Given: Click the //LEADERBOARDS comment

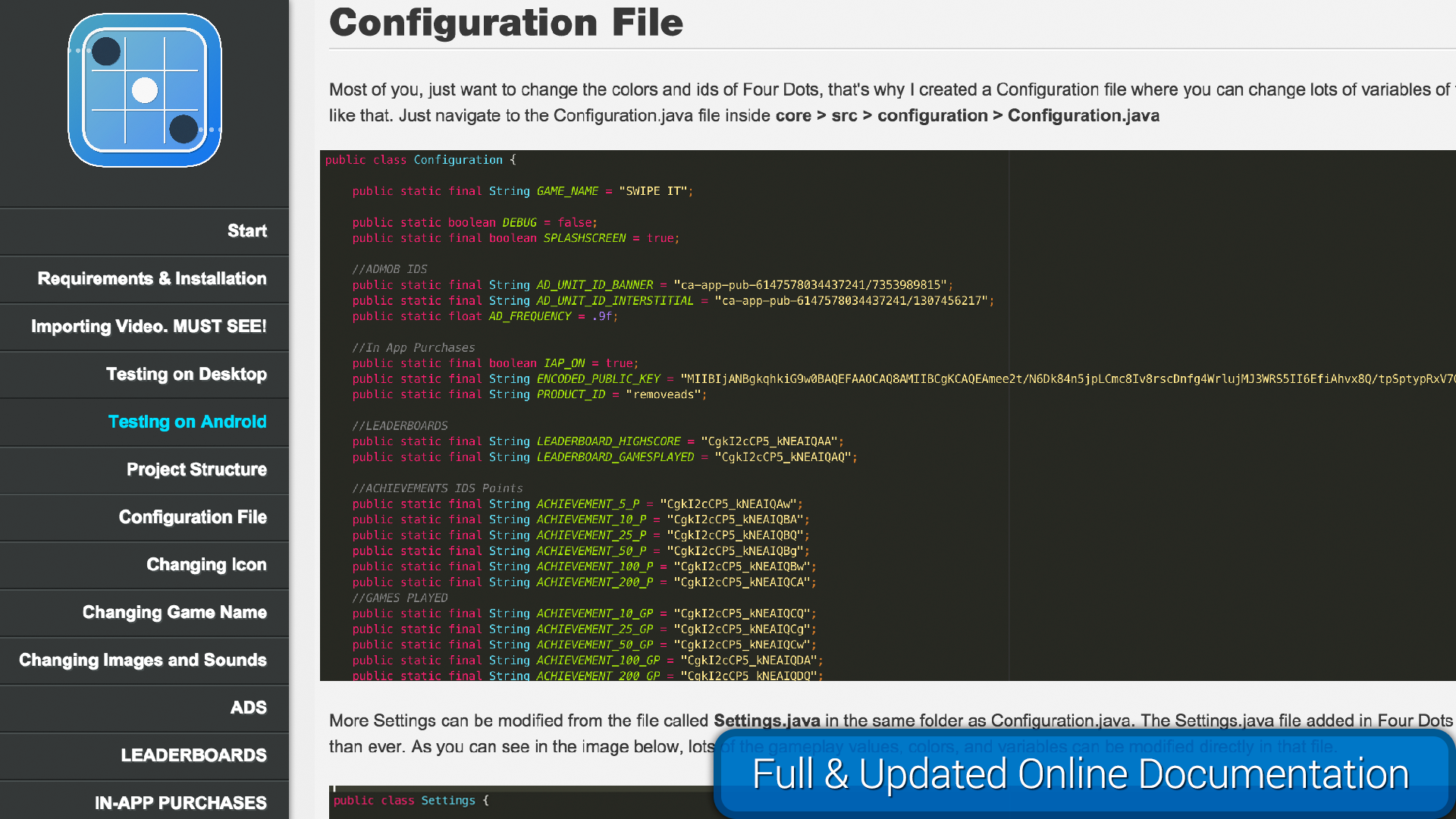Looking at the screenshot, I should point(400,426).
